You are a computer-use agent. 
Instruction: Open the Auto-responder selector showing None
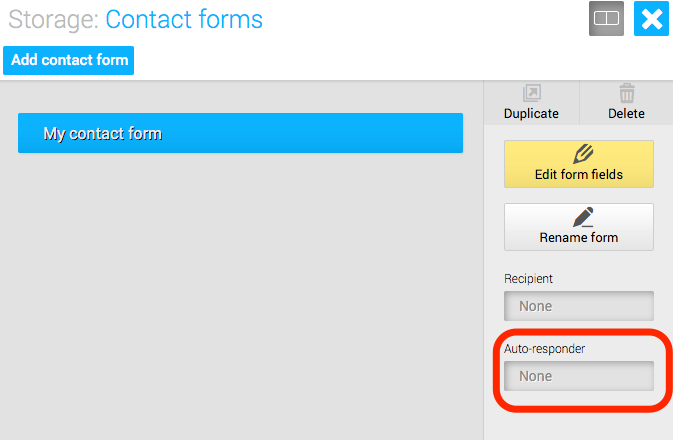[x=579, y=376]
